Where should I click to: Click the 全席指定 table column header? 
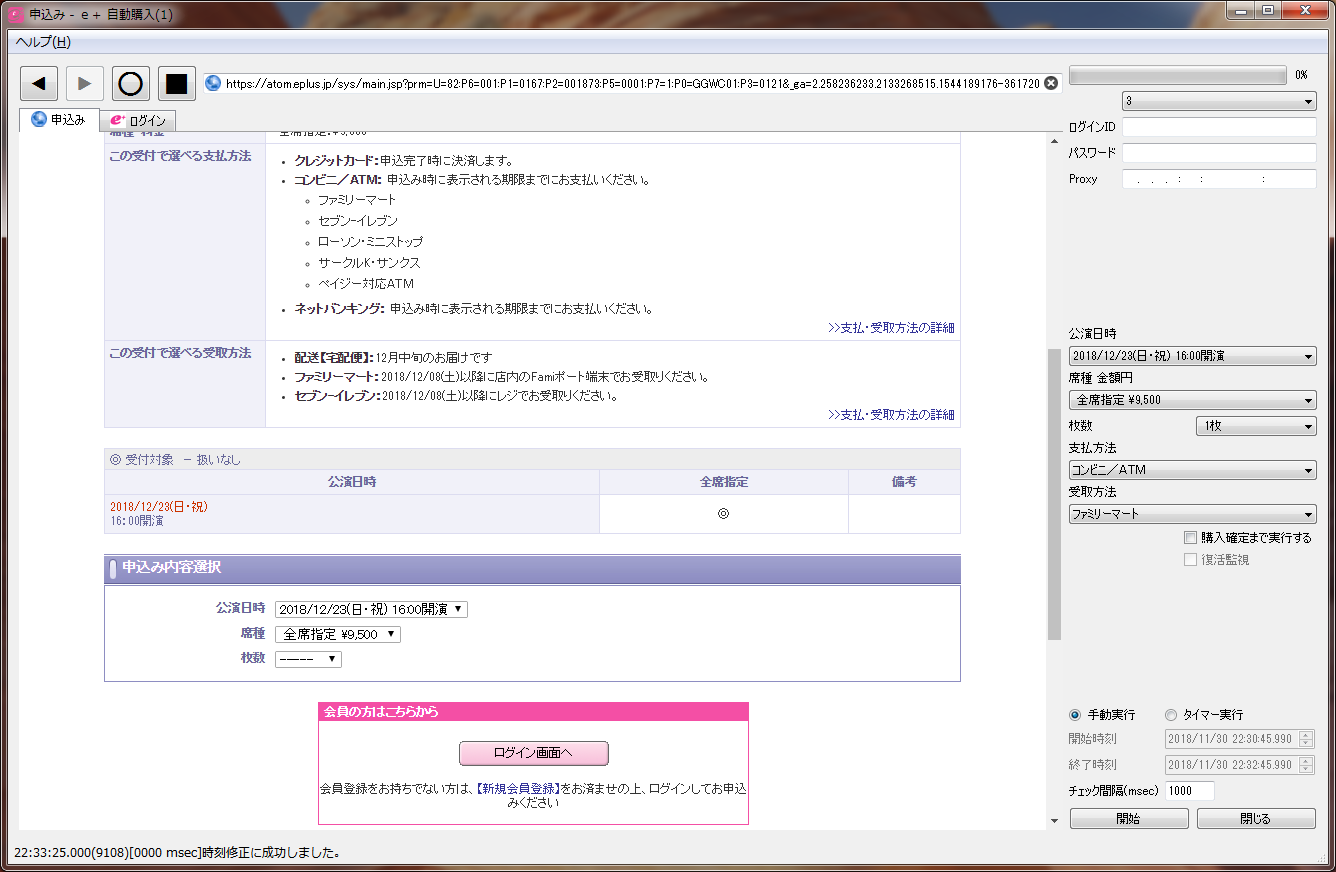pos(724,482)
